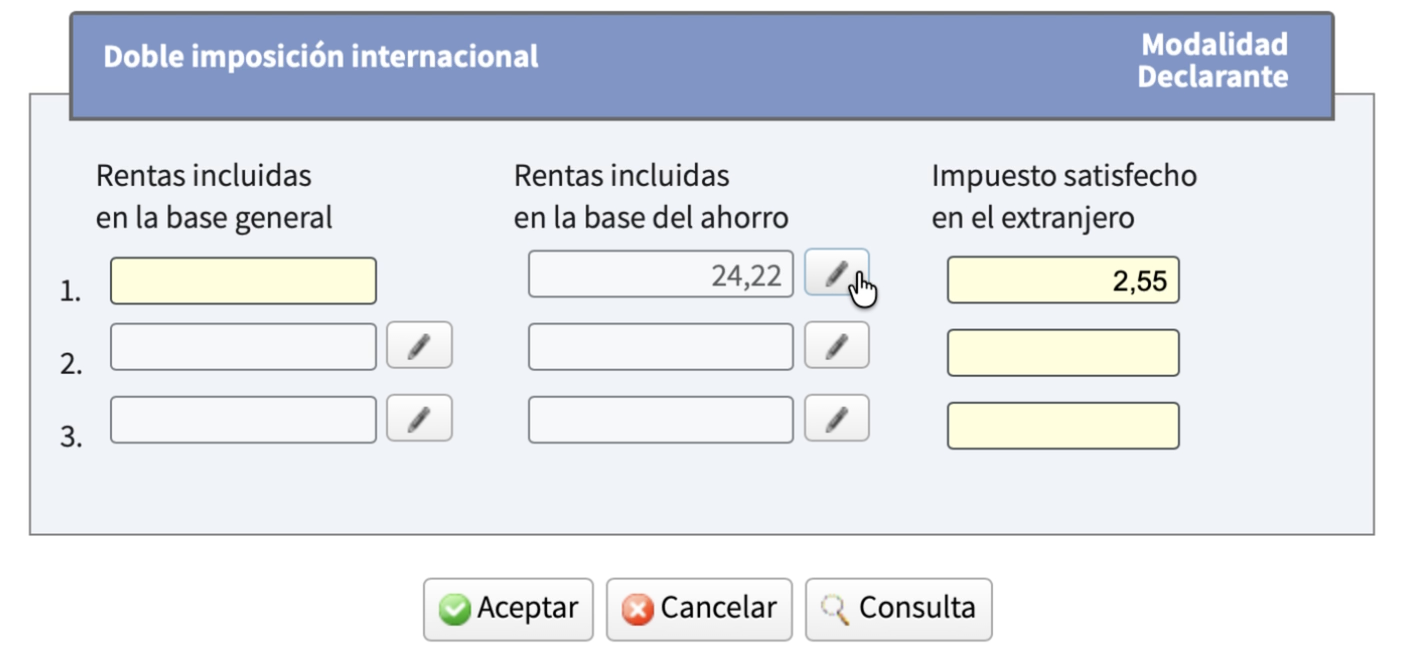Select row 3 base del ahorro field
1414x666 pixels.
point(660,419)
